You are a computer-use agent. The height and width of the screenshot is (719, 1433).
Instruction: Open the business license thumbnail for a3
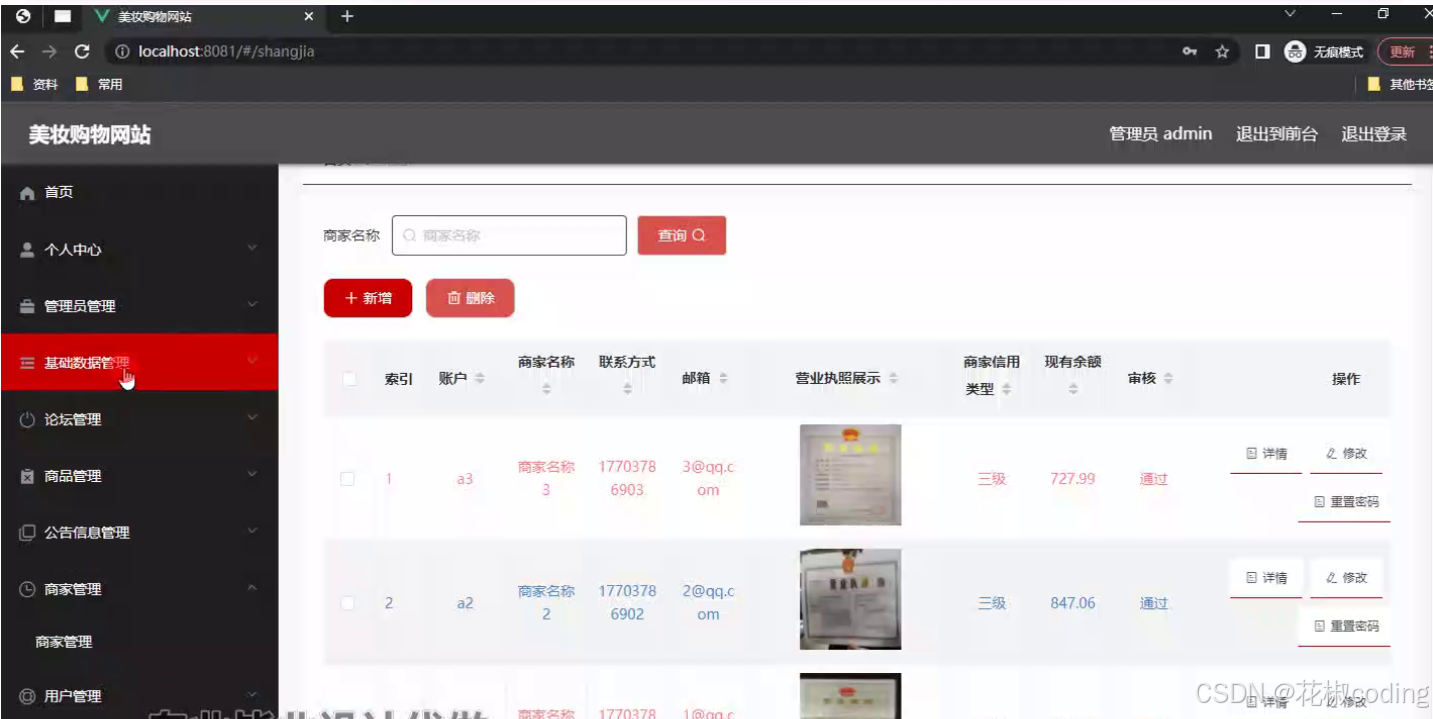[x=850, y=475]
